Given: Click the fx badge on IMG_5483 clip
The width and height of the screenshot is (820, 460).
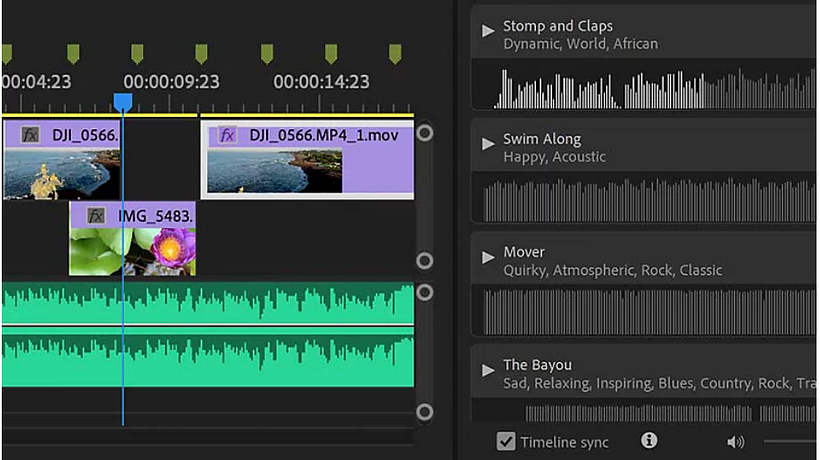Looking at the screenshot, I should (96, 215).
